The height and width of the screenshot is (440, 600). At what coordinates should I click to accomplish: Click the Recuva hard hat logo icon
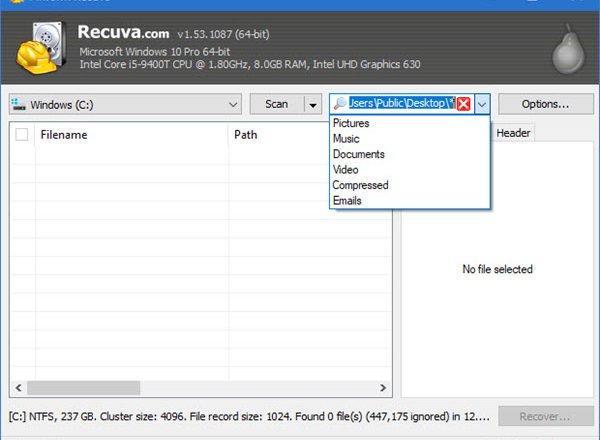coord(39,48)
